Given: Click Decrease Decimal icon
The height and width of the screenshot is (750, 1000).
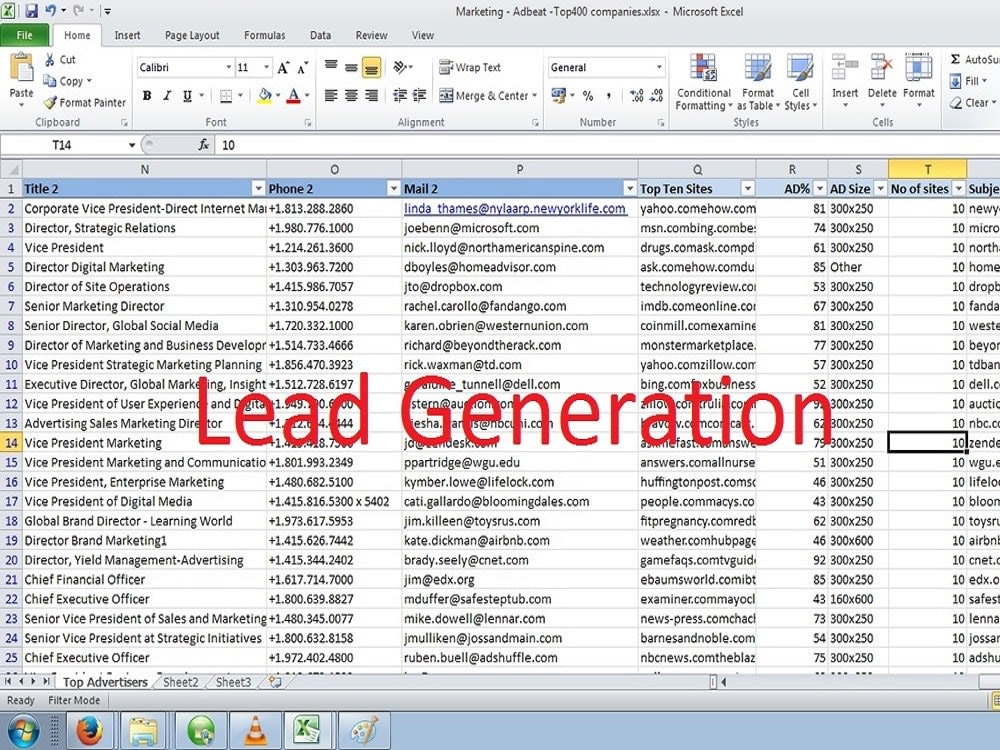Looking at the screenshot, I should [657, 96].
